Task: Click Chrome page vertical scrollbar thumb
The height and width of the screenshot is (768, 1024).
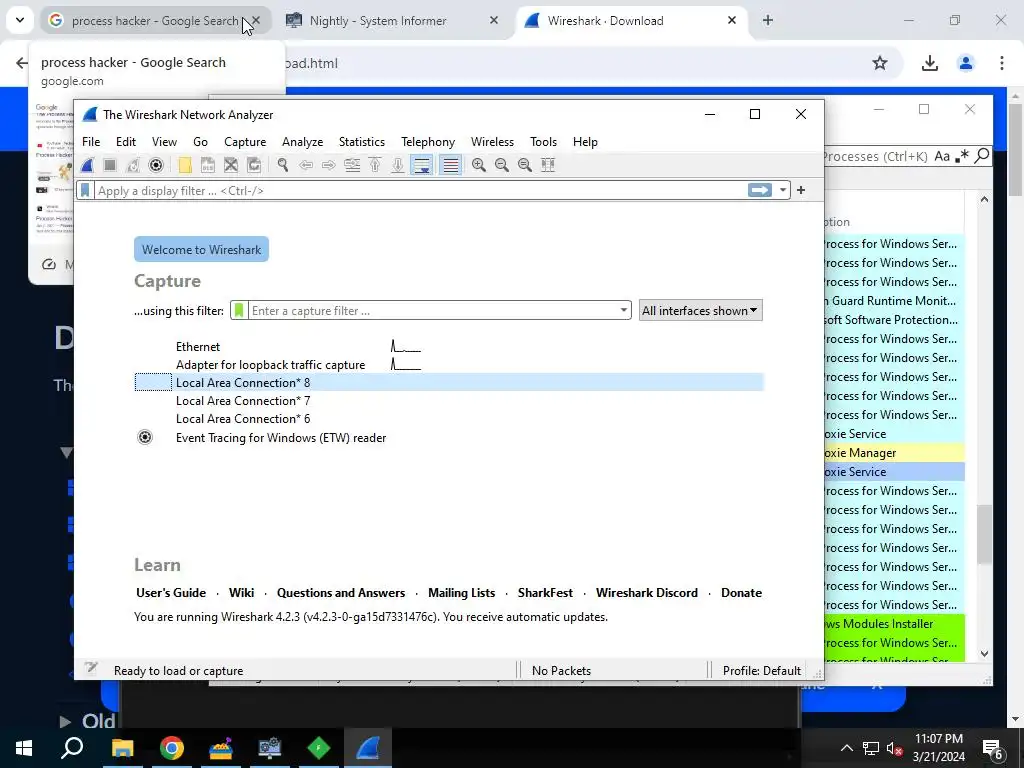Action: (x=1016, y=150)
